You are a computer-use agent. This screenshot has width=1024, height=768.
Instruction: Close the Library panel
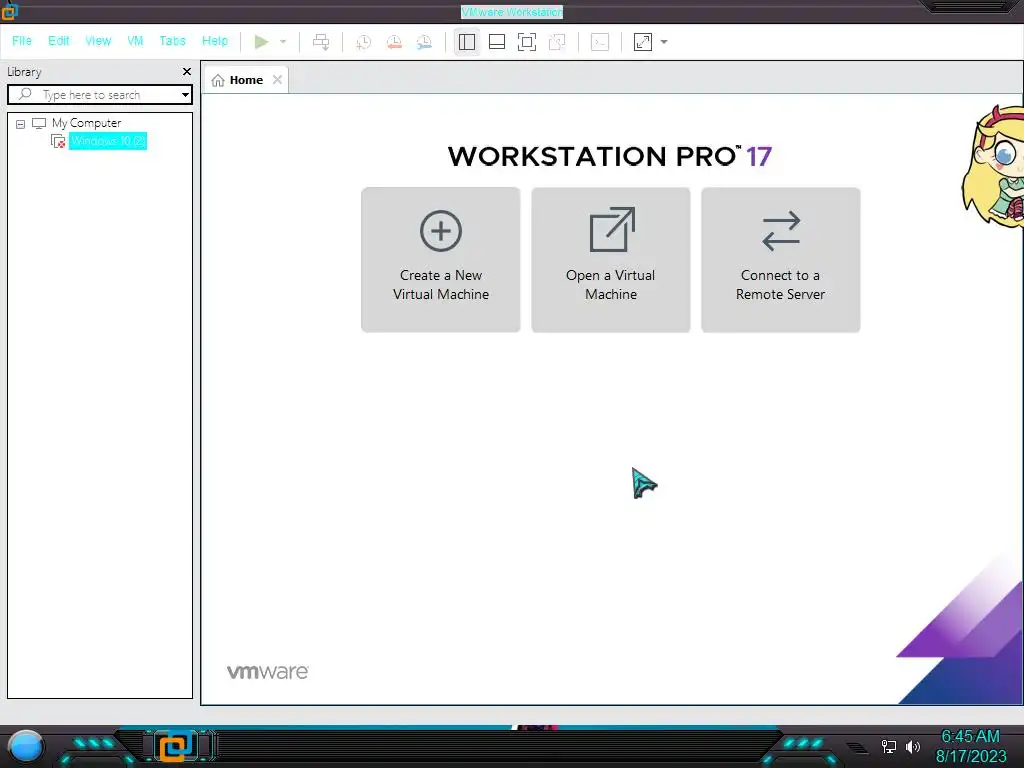[187, 72]
